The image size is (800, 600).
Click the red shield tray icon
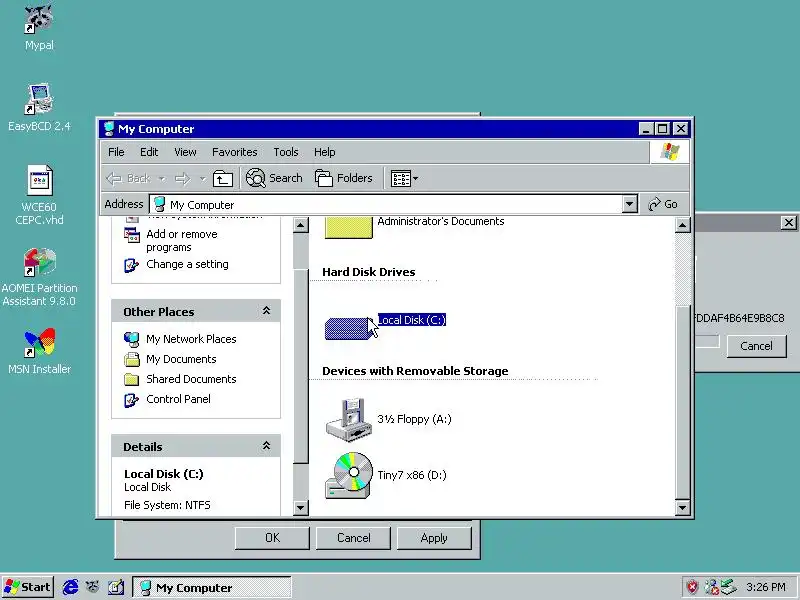tap(692, 587)
